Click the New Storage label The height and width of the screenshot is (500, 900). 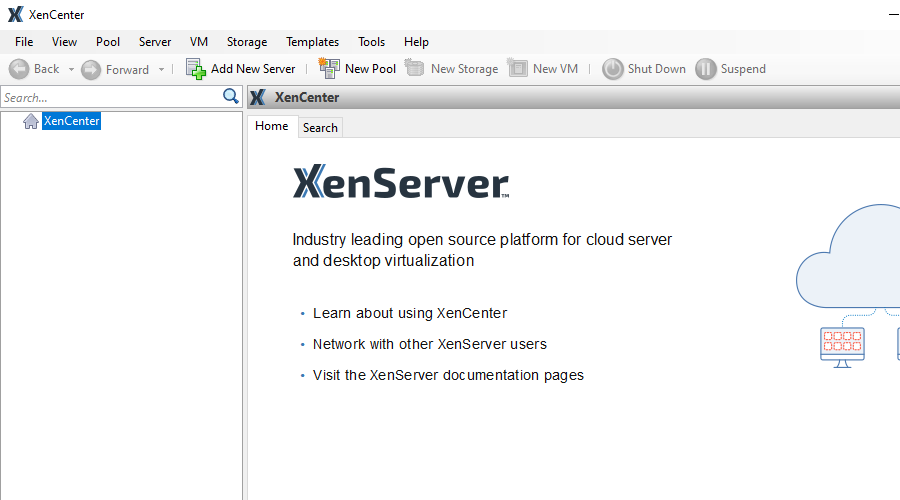click(464, 69)
